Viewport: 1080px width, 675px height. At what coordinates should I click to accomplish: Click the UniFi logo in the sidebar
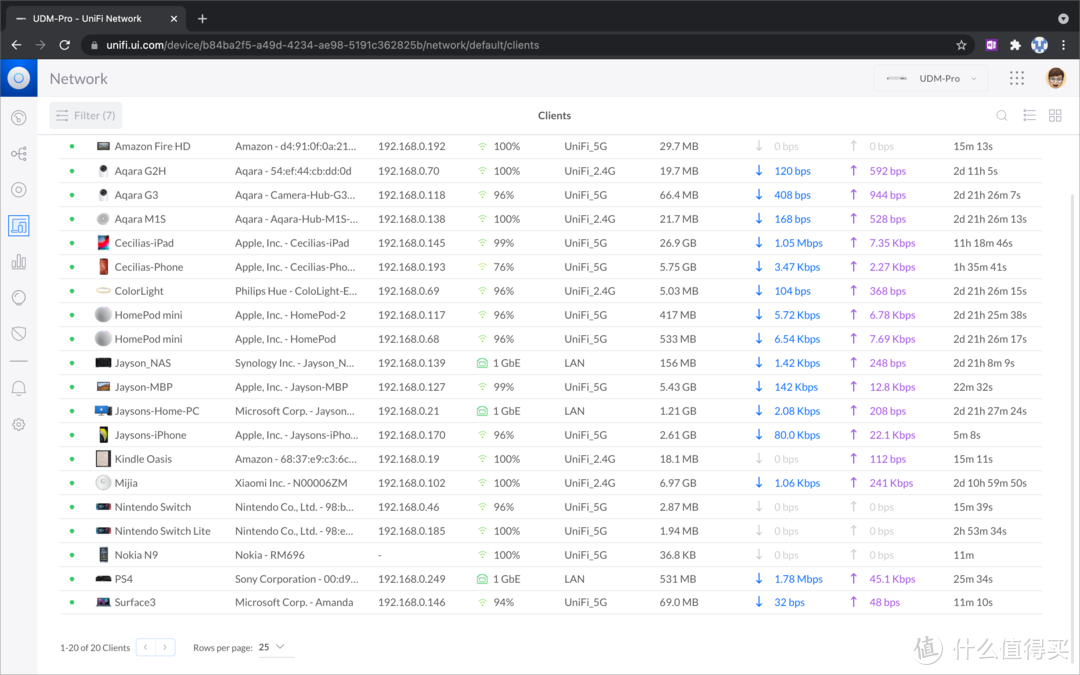19,78
